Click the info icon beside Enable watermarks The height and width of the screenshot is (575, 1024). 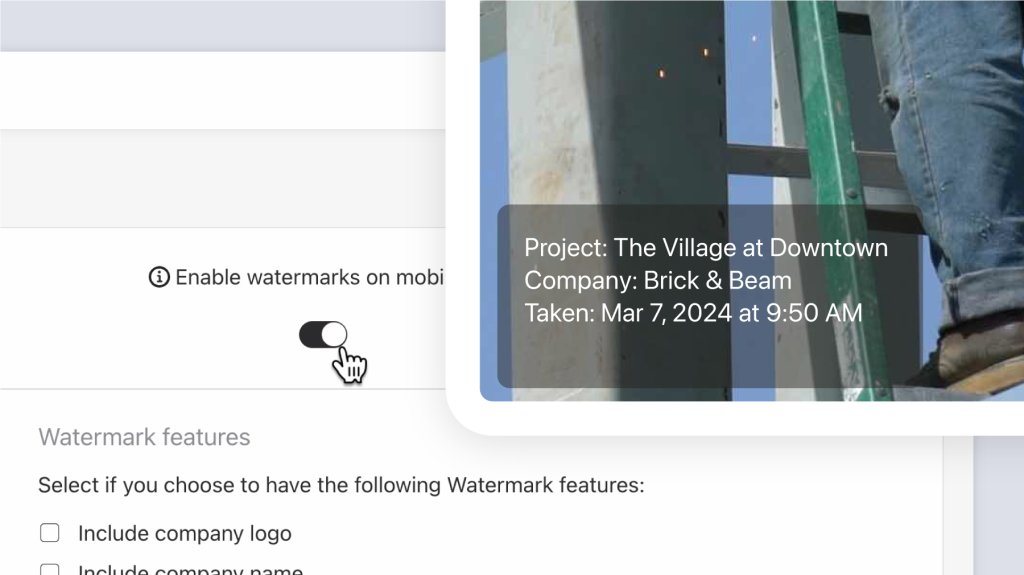coord(159,277)
